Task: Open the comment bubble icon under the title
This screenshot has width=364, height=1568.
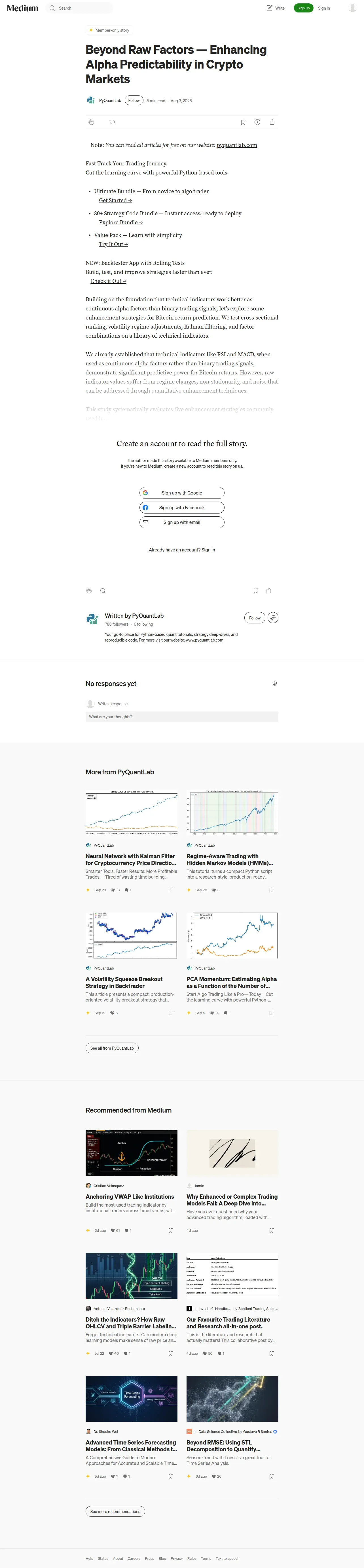Action: tap(112, 122)
